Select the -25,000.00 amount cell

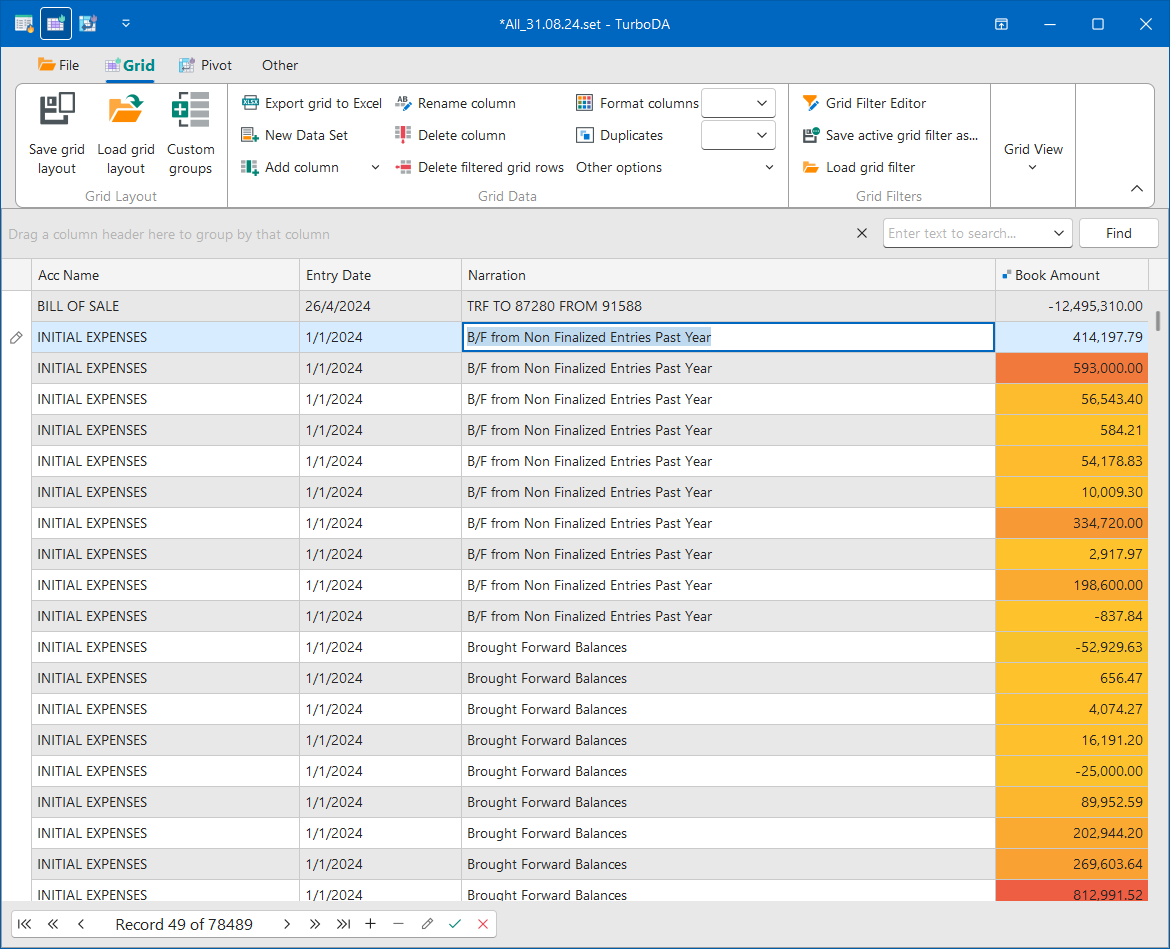pos(1072,771)
